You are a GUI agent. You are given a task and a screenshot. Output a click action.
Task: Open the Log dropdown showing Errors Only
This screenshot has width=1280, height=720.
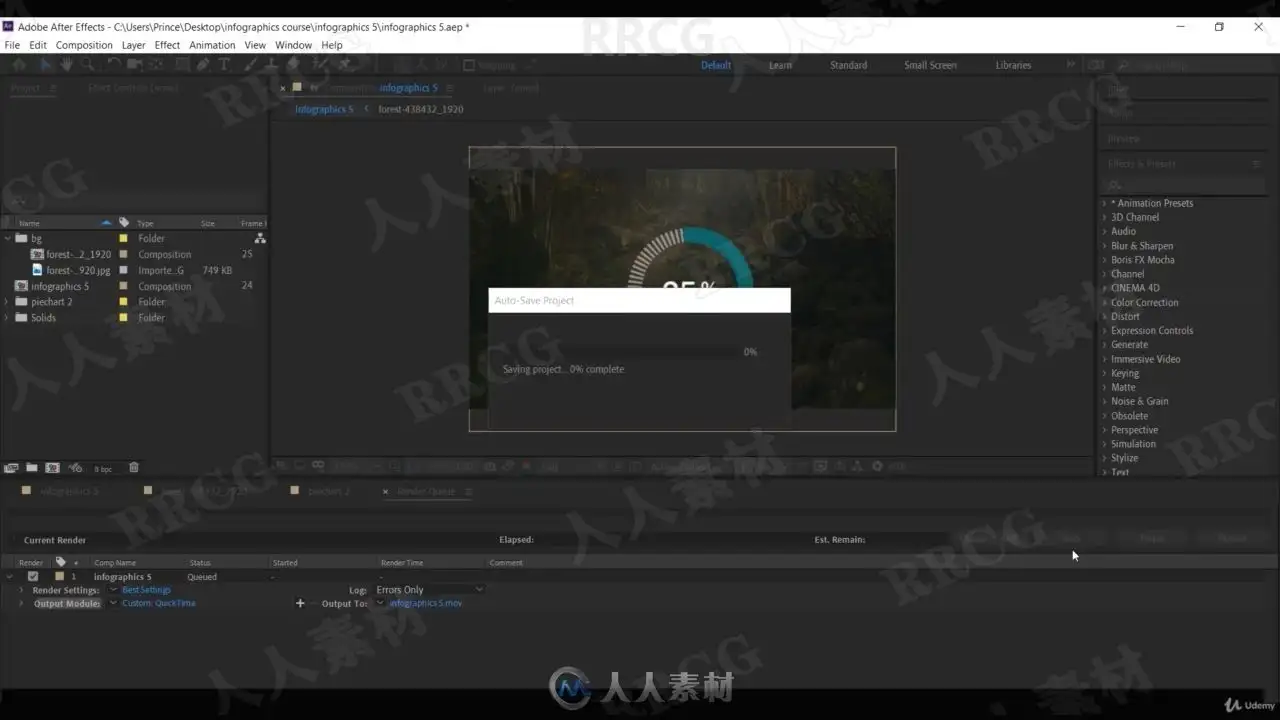coord(430,590)
